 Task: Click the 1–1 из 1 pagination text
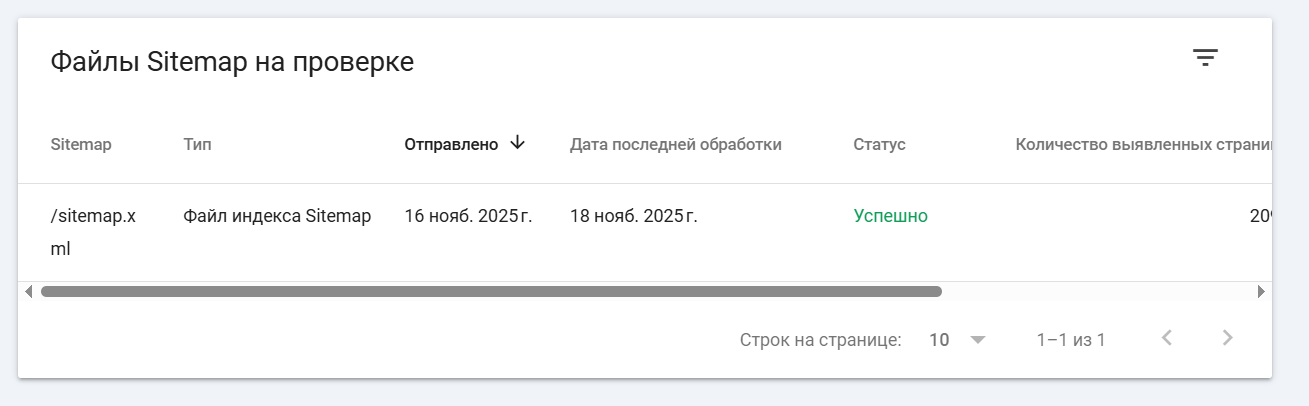(x=1070, y=340)
